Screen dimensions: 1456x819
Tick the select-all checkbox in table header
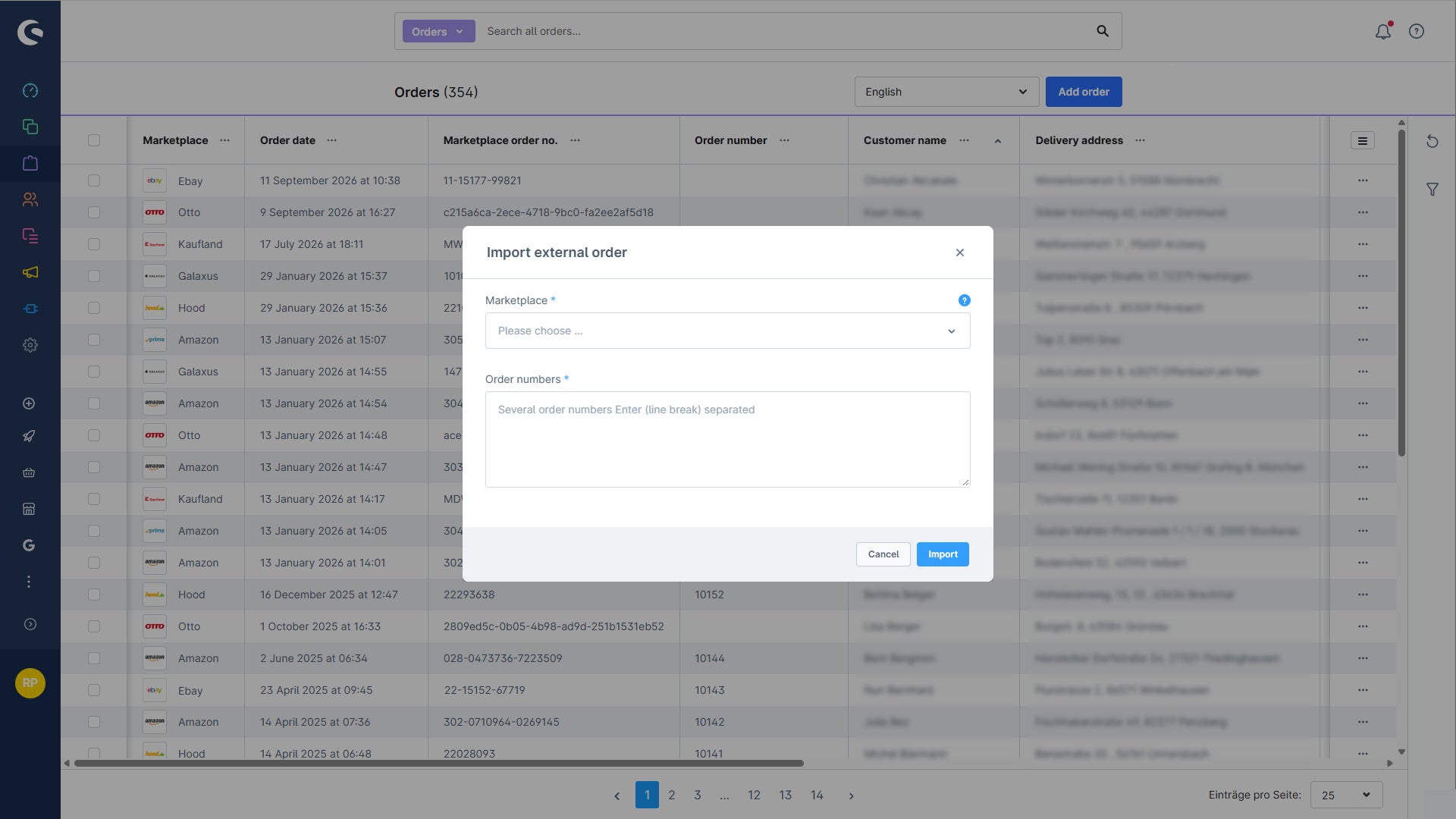94,140
